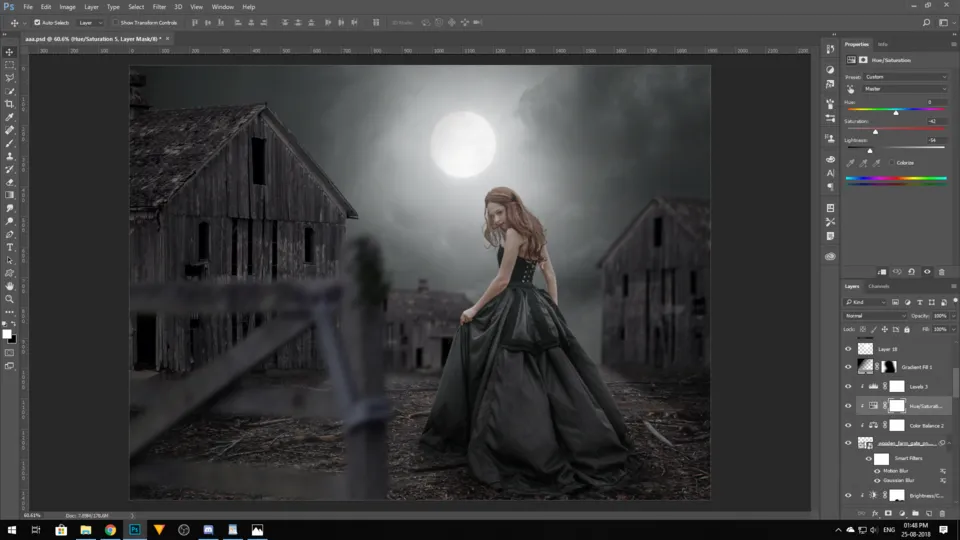Select the Crop tool in the toolbar
The width and height of the screenshot is (960, 540).
pyautogui.click(x=10, y=104)
